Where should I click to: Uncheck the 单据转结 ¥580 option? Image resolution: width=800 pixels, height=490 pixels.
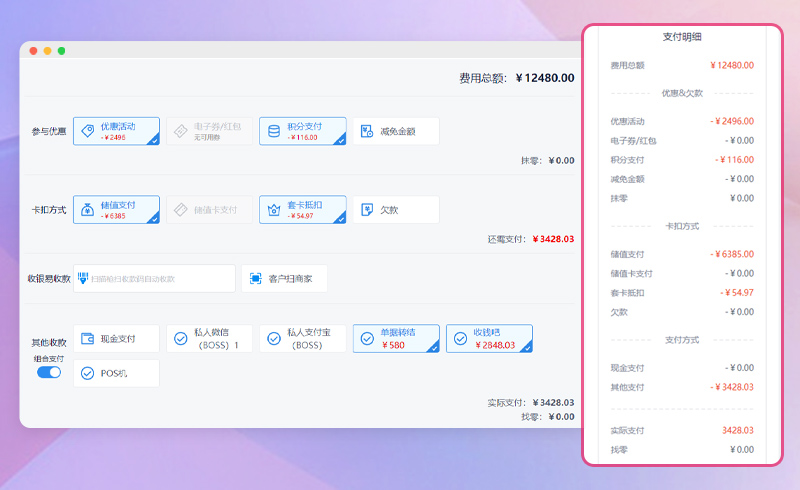(367, 339)
